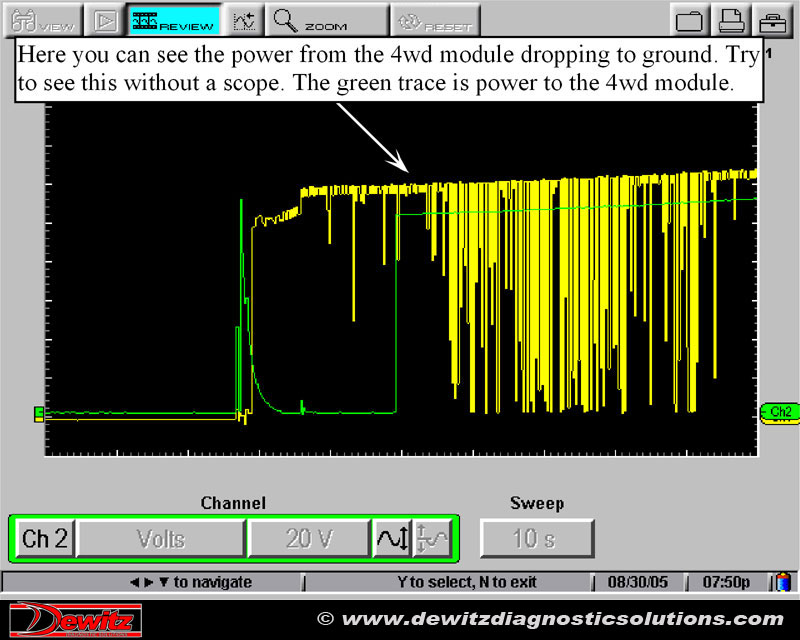Toggle the trigger level waveform icon
This screenshot has width=800, height=640.
[433, 539]
